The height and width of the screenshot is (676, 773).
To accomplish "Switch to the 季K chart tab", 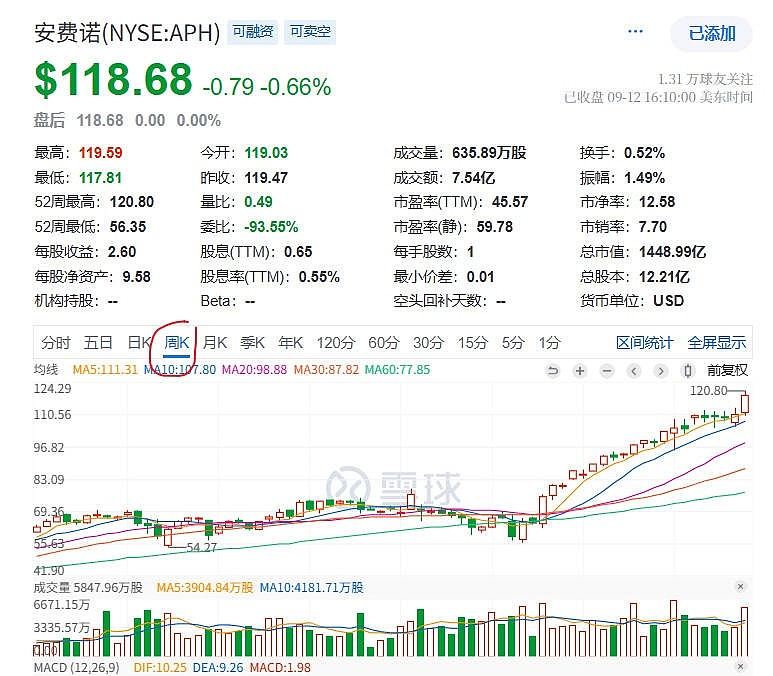I will point(252,342).
